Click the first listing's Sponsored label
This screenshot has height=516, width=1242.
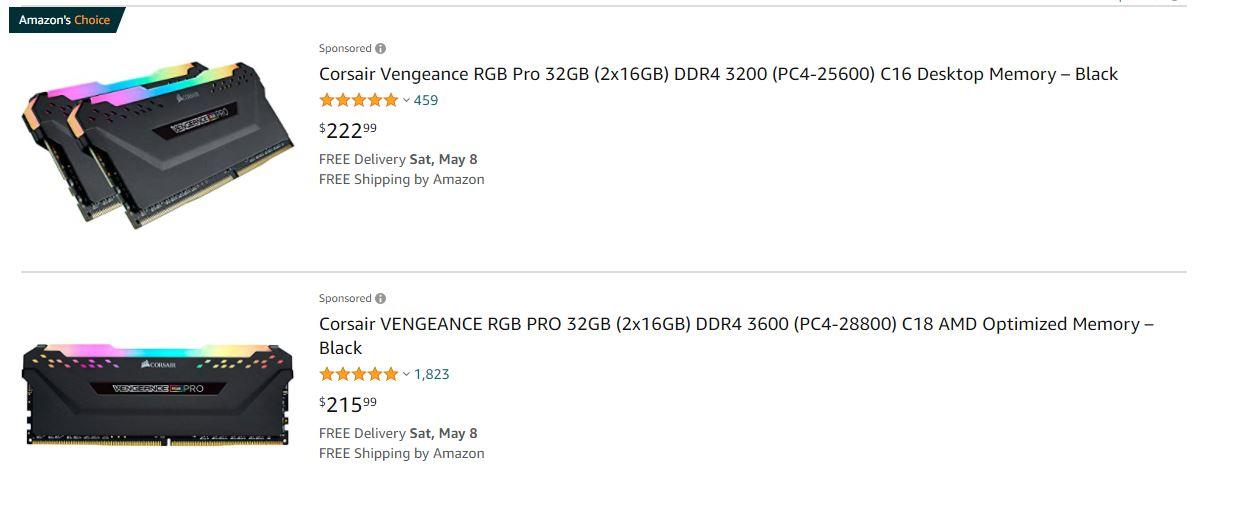[x=345, y=49]
